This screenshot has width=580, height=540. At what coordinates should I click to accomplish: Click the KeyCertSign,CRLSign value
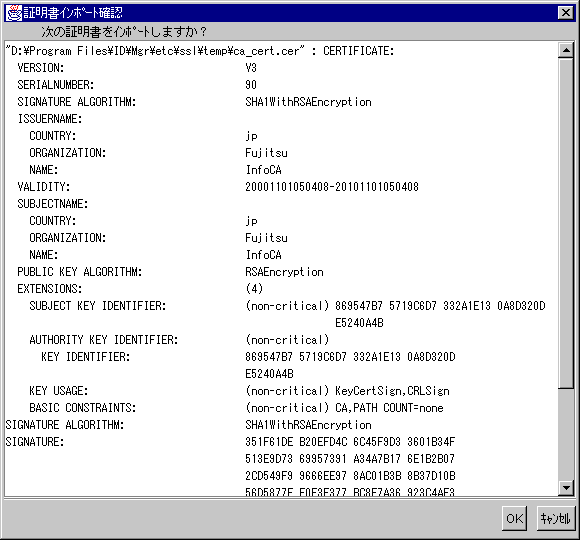pos(392,391)
